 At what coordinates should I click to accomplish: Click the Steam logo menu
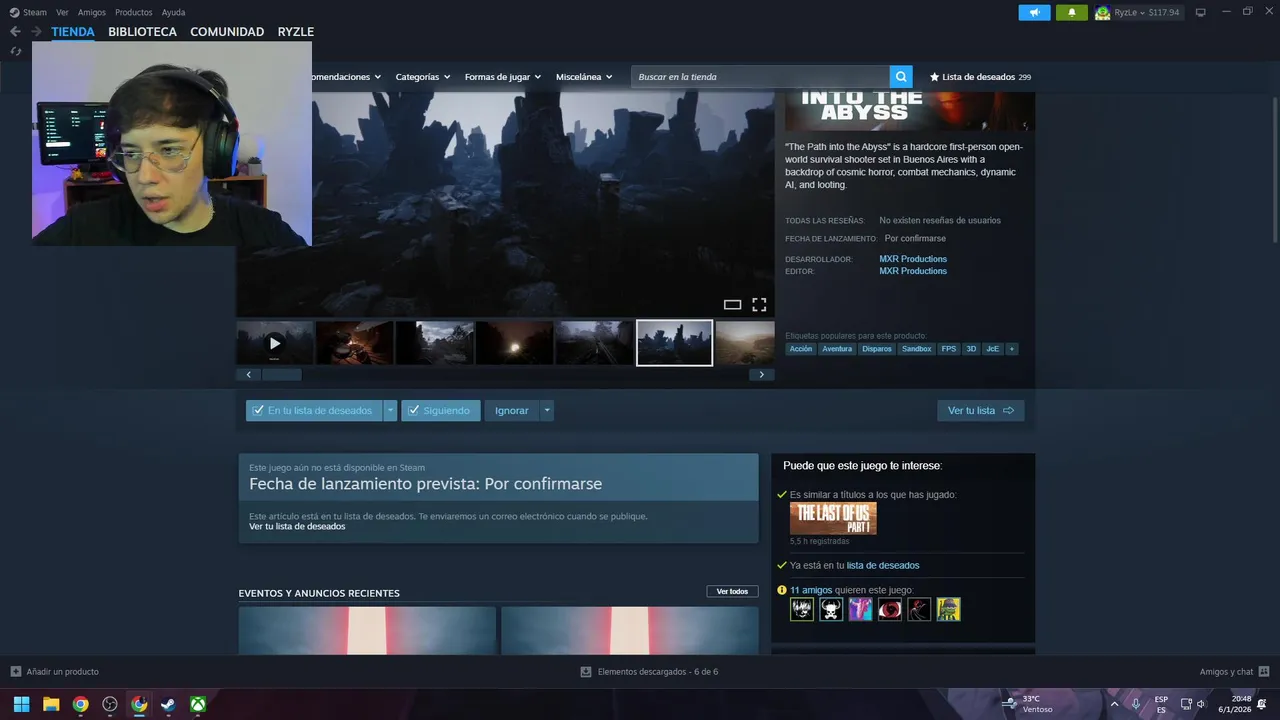tap(28, 12)
